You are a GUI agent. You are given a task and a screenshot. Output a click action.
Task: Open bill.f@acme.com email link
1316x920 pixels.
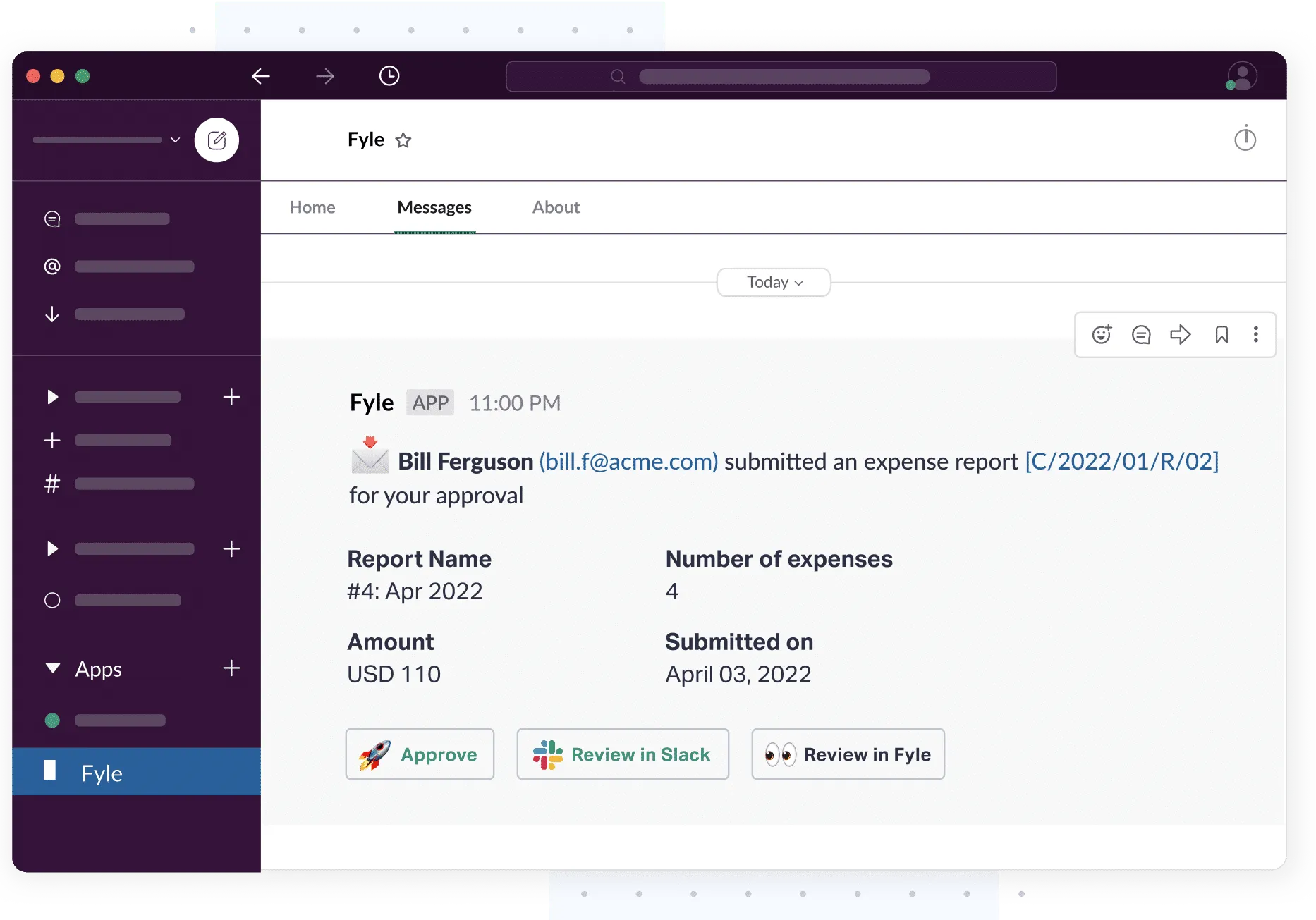628,461
